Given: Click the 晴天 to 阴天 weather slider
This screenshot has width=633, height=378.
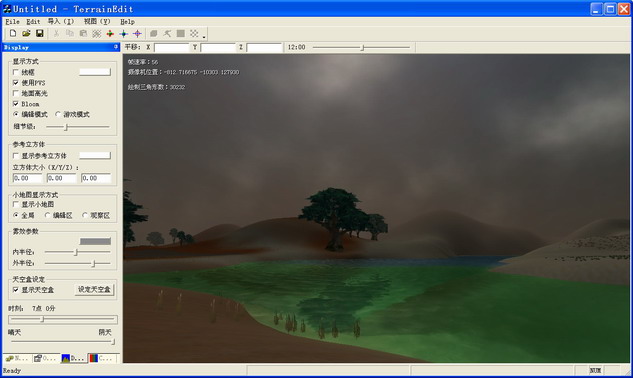Looking at the screenshot, I should pos(63,342).
